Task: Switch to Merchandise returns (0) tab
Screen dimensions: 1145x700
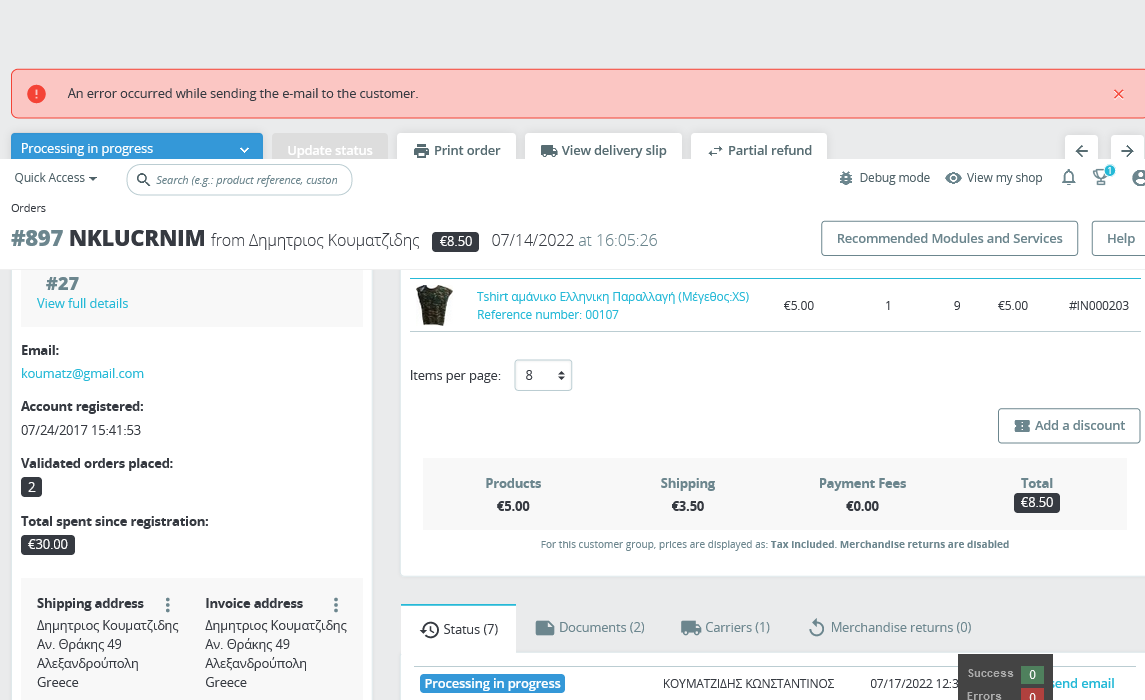Action: click(890, 628)
